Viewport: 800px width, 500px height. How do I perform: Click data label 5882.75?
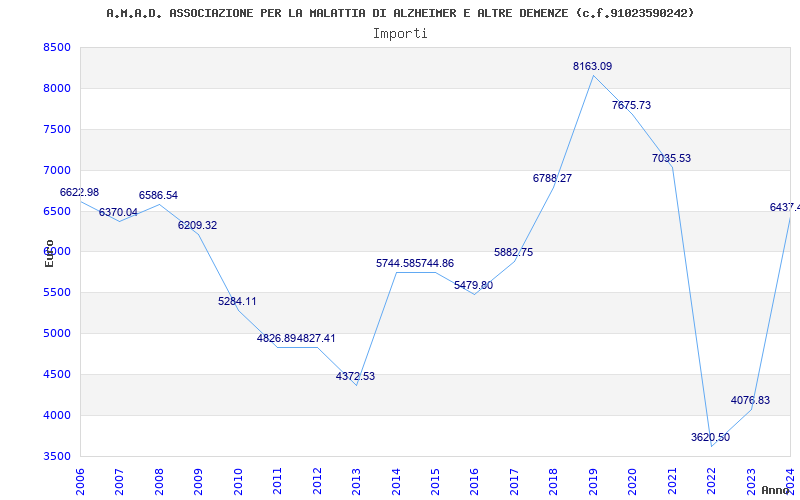pos(513,252)
